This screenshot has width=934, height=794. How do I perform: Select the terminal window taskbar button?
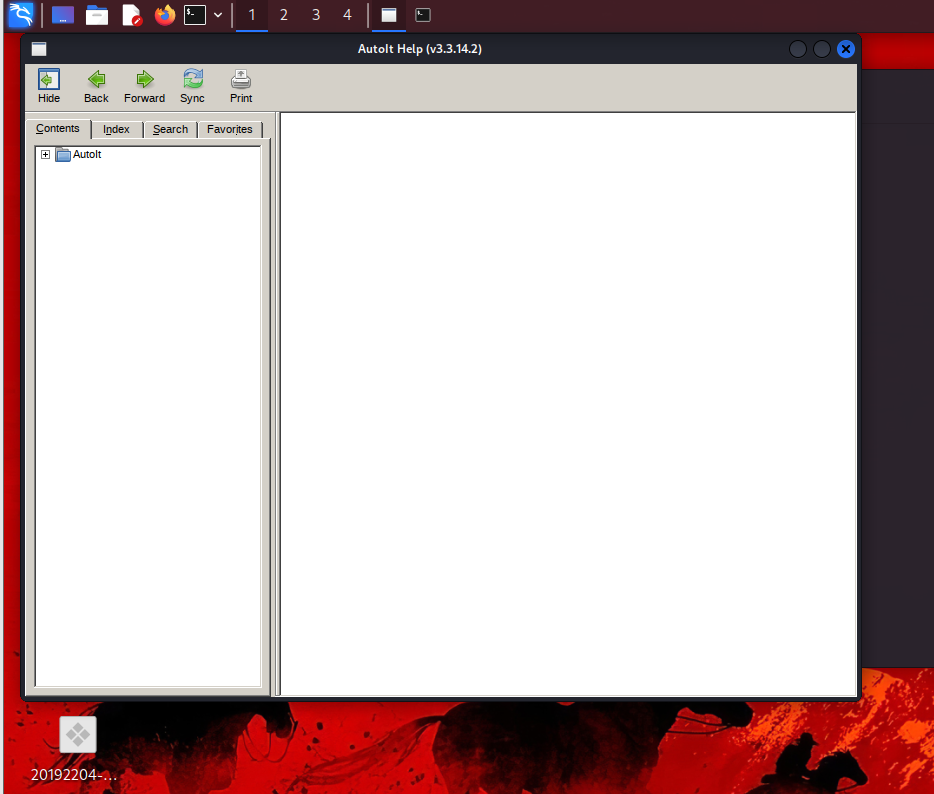(x=423, y=15)
